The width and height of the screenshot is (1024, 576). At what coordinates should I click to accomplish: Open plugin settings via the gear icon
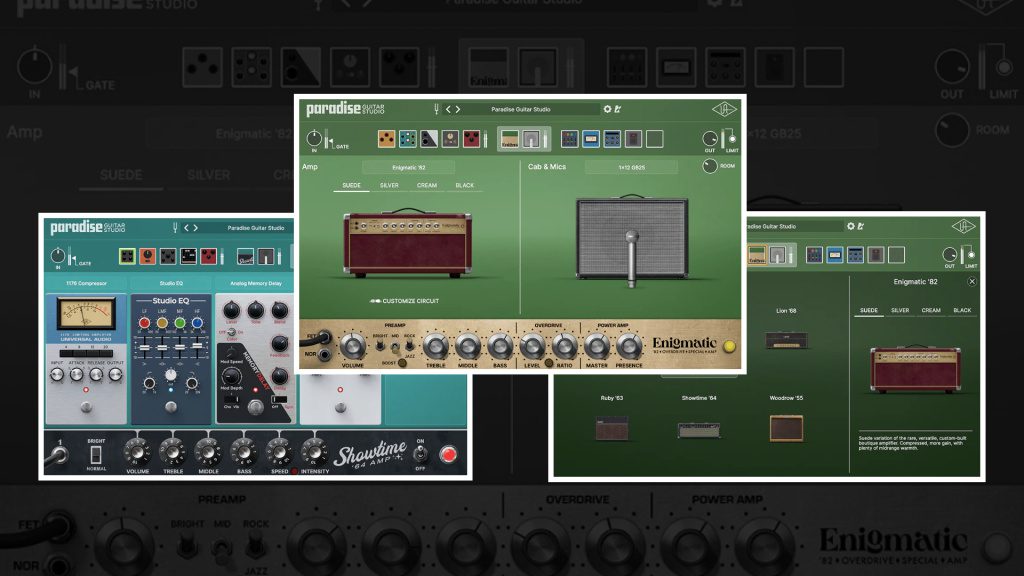[x=607, y=108]
